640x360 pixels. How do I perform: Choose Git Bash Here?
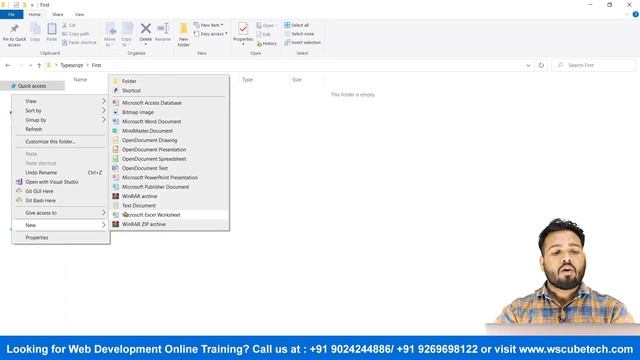pyautogui.click(x=61, y=200)
